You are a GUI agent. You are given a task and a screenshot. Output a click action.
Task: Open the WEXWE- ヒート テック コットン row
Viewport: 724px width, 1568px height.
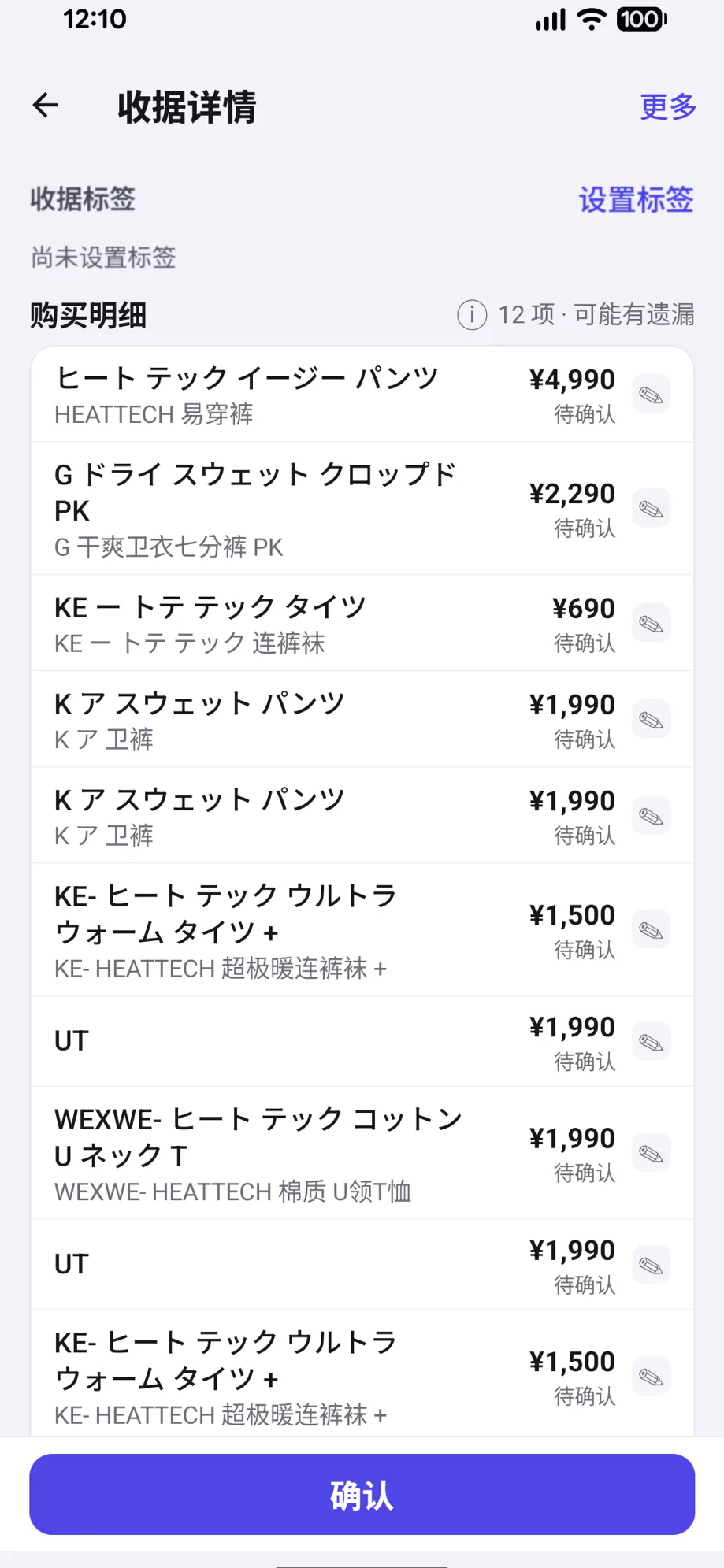362,1154
